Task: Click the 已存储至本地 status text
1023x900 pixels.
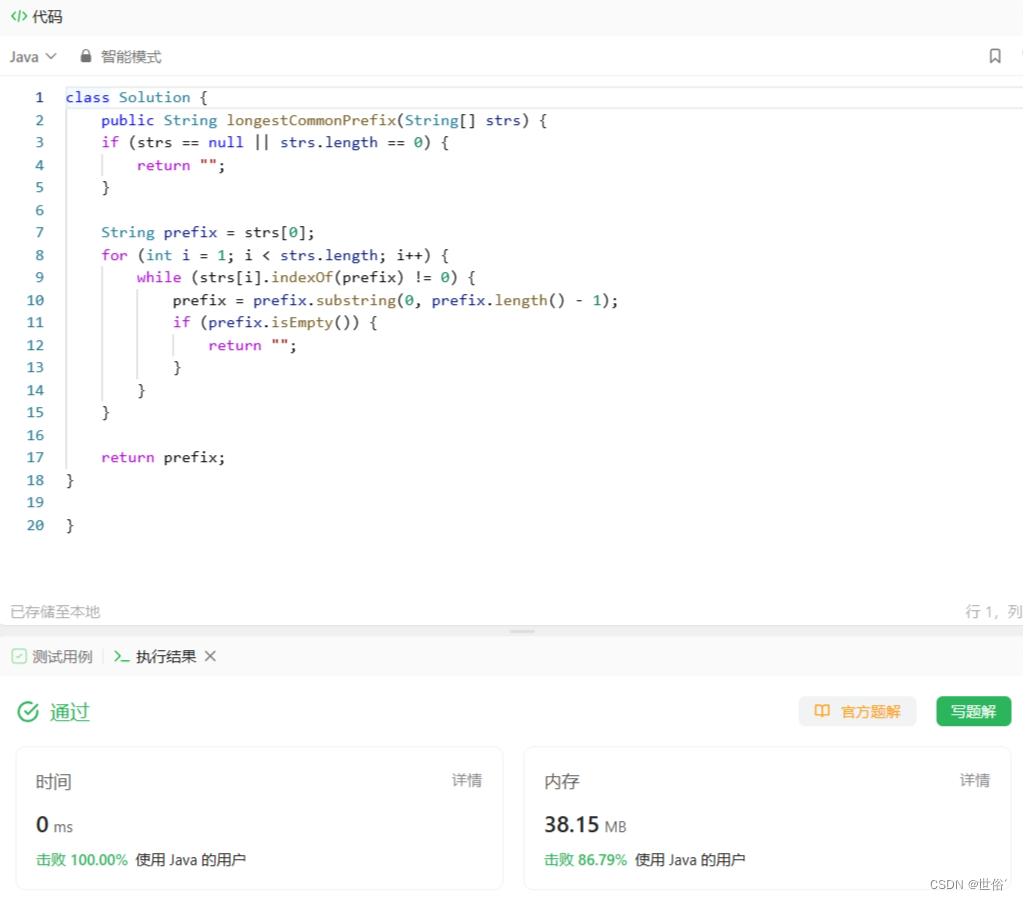Action: [55, 612]
